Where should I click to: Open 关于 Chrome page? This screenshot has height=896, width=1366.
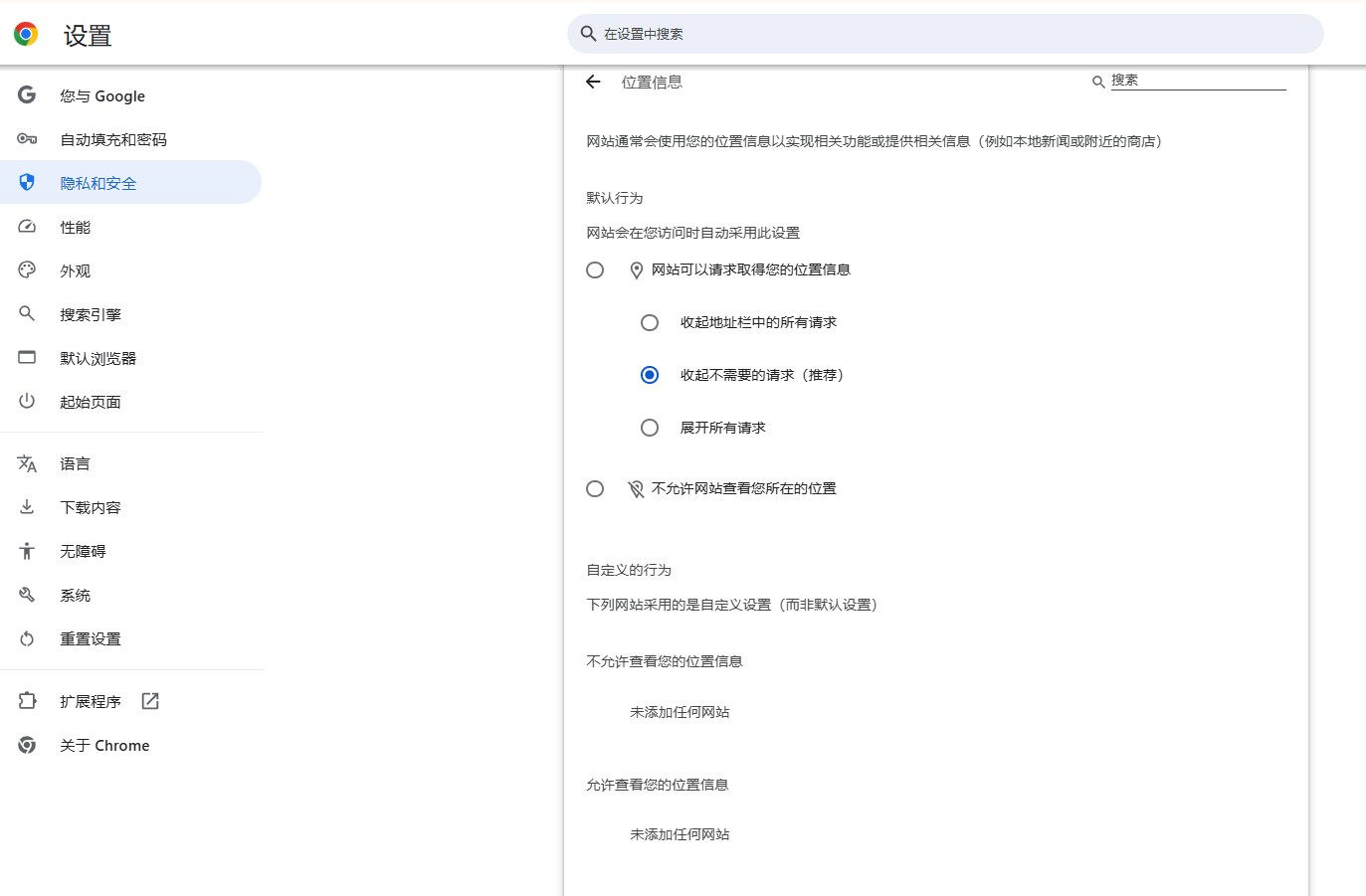[130, 745]
